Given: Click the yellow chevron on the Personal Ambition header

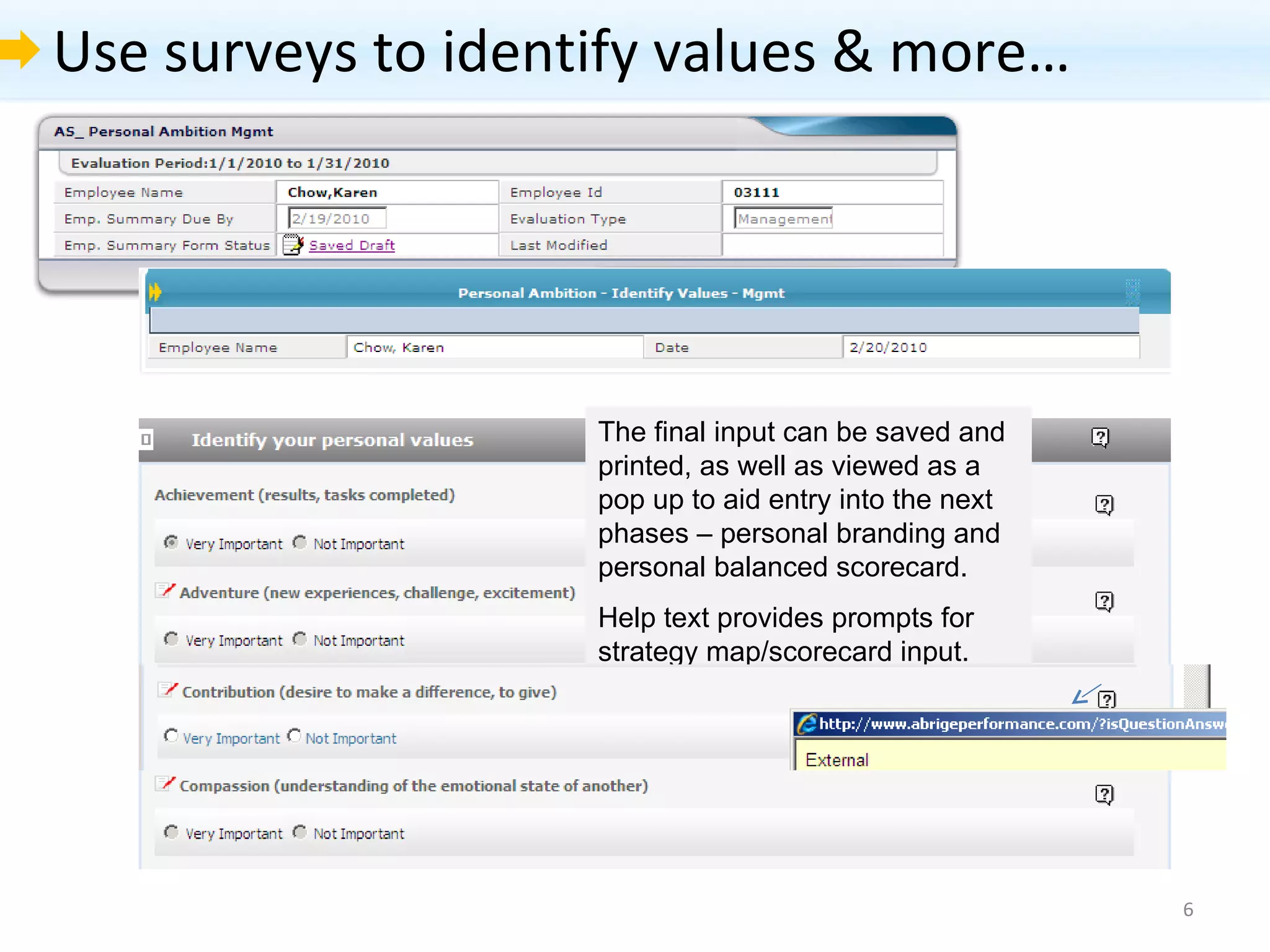Looking at the screenshot, I should coord(156,292).
